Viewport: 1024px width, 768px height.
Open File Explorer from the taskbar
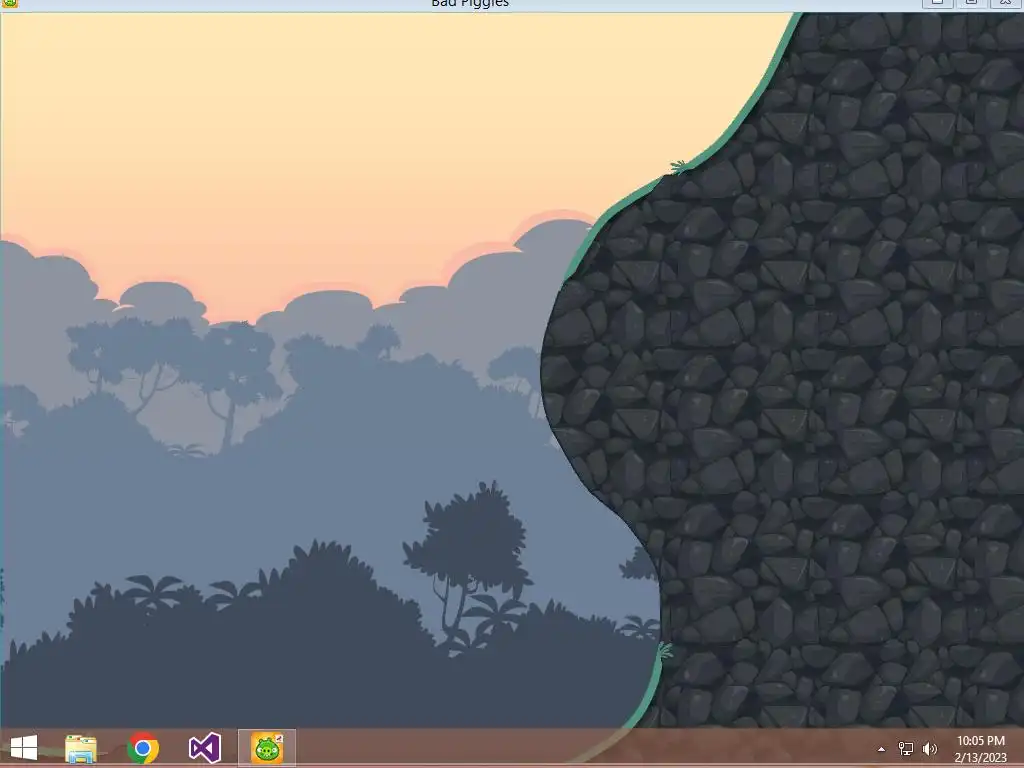(x=81, y=748)
